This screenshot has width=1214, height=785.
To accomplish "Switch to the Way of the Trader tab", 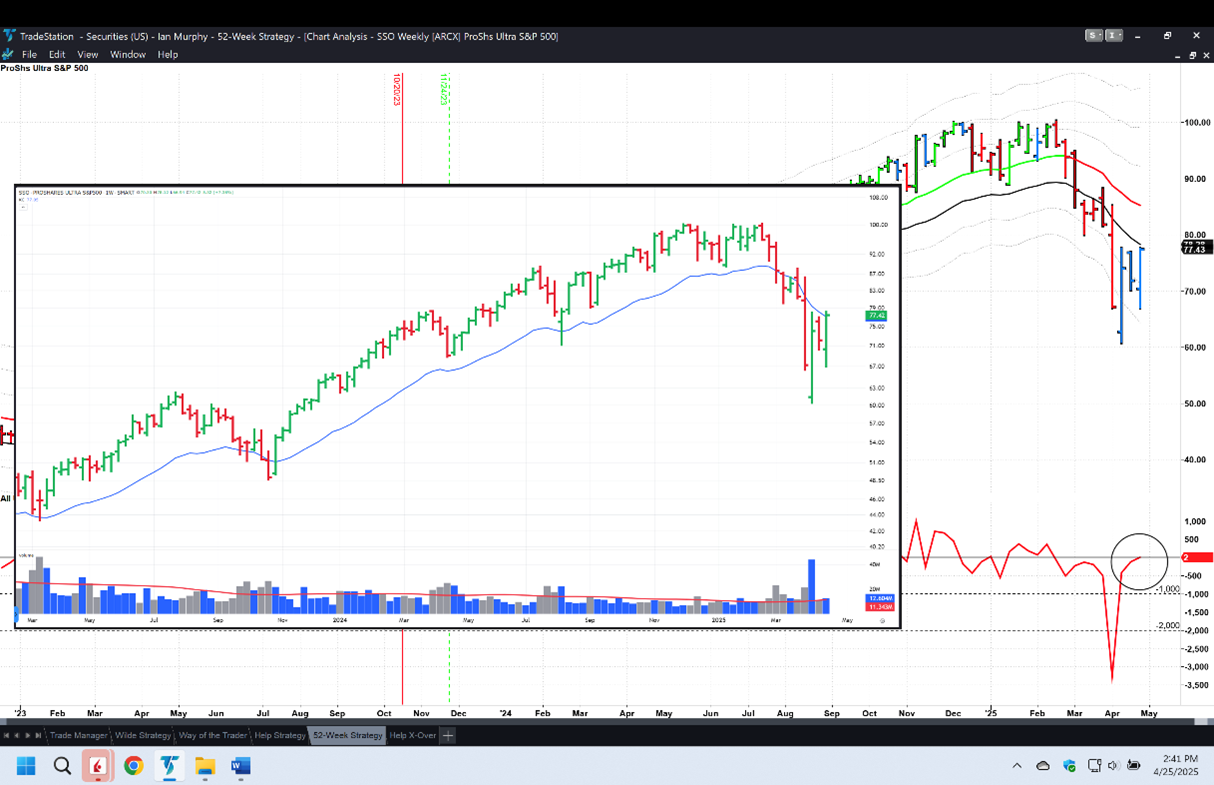I will [x=212, y=735].
